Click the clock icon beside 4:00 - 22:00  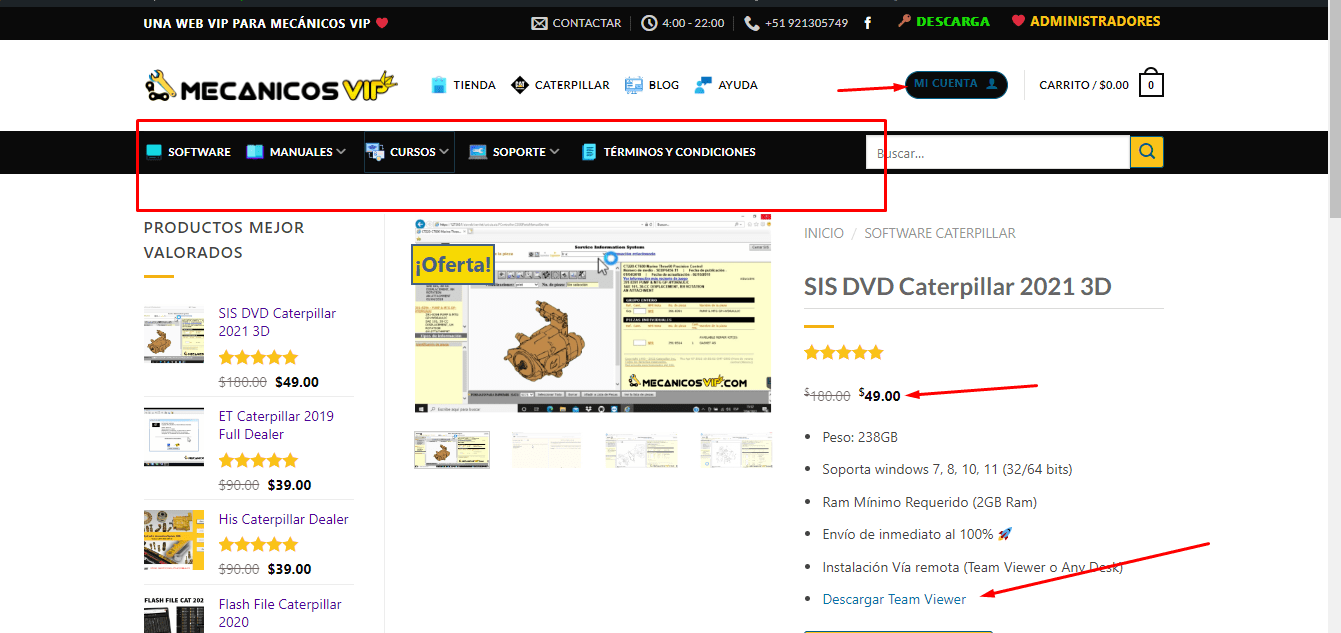[x=649, y=23]
